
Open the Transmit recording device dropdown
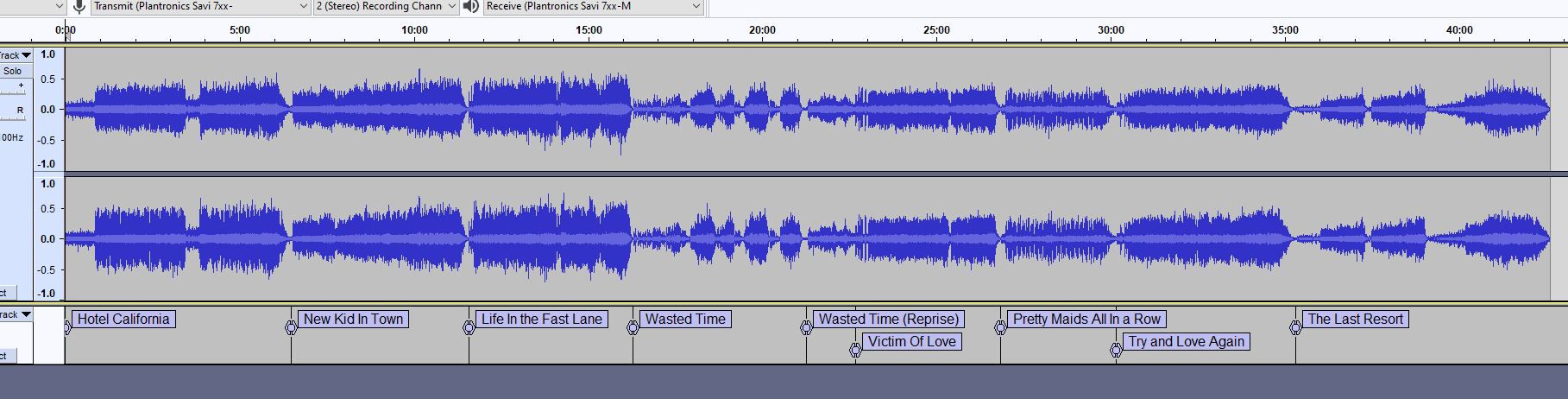200,7
